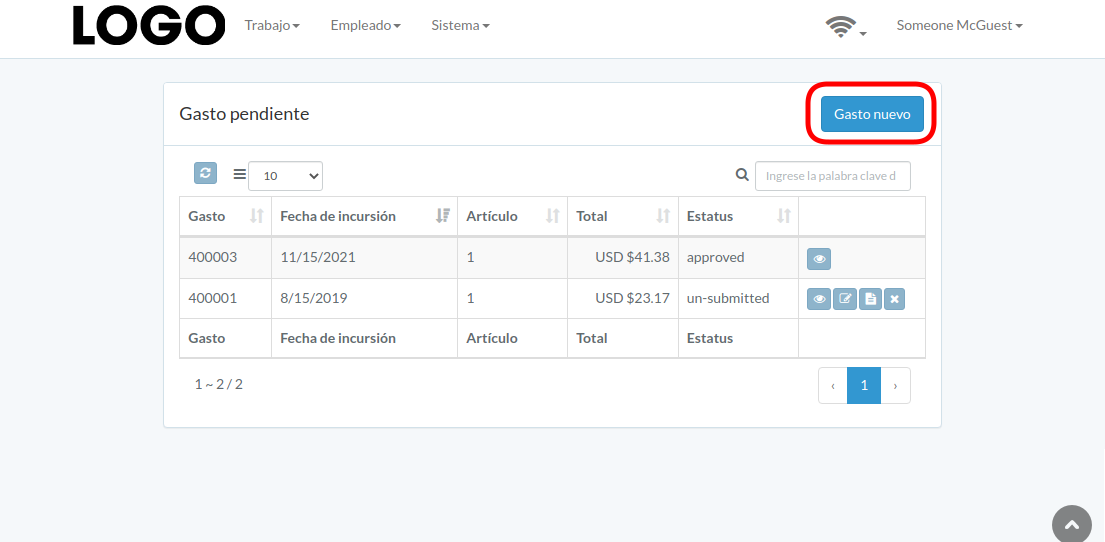Sort by Total column arrows
The height and width of the screenshot is (542, 1105).
click(663, 216)
